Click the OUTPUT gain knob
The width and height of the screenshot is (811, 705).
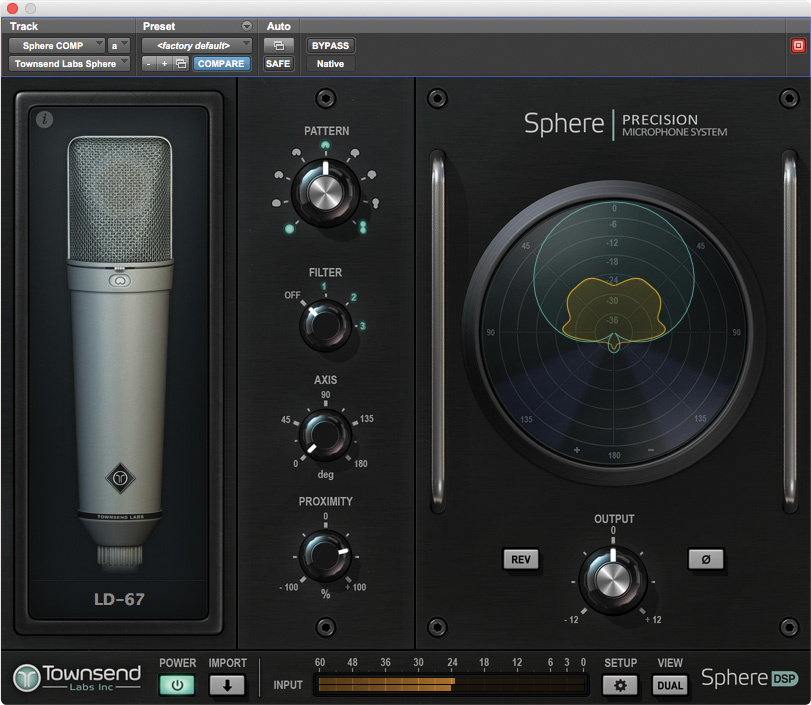612,579
